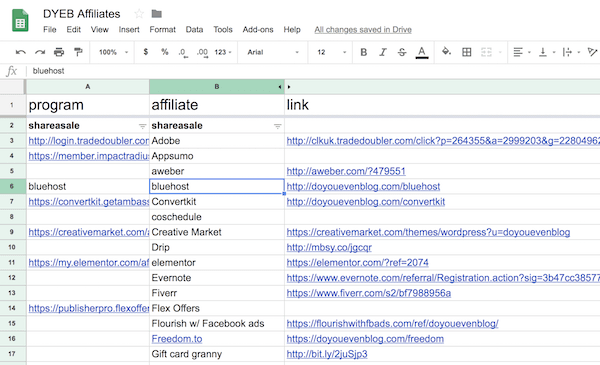Select the paint format tool
This screenshot has width=600, height=365.
click(x=78, y=52)
